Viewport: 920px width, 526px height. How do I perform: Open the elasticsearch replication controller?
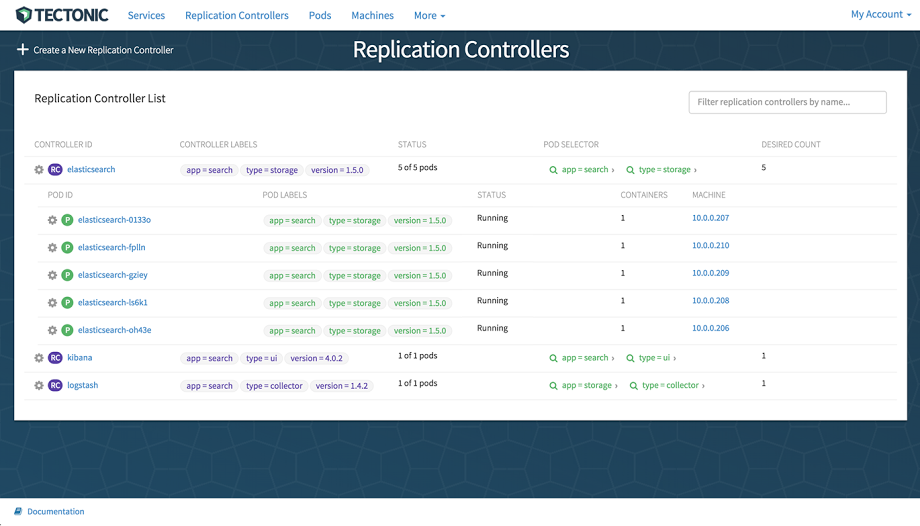point(91,169)
